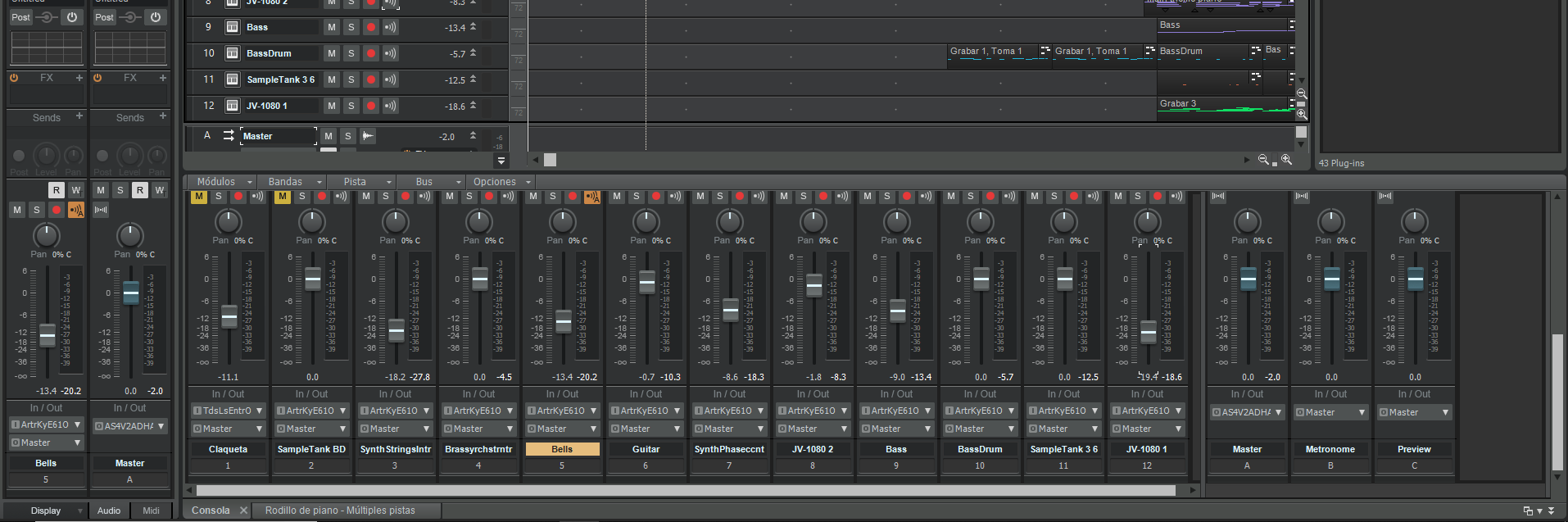The width and height of the screenshot is (1568, 522).
Task: Click the Guitar pan knob
Action: pos(646,221)
